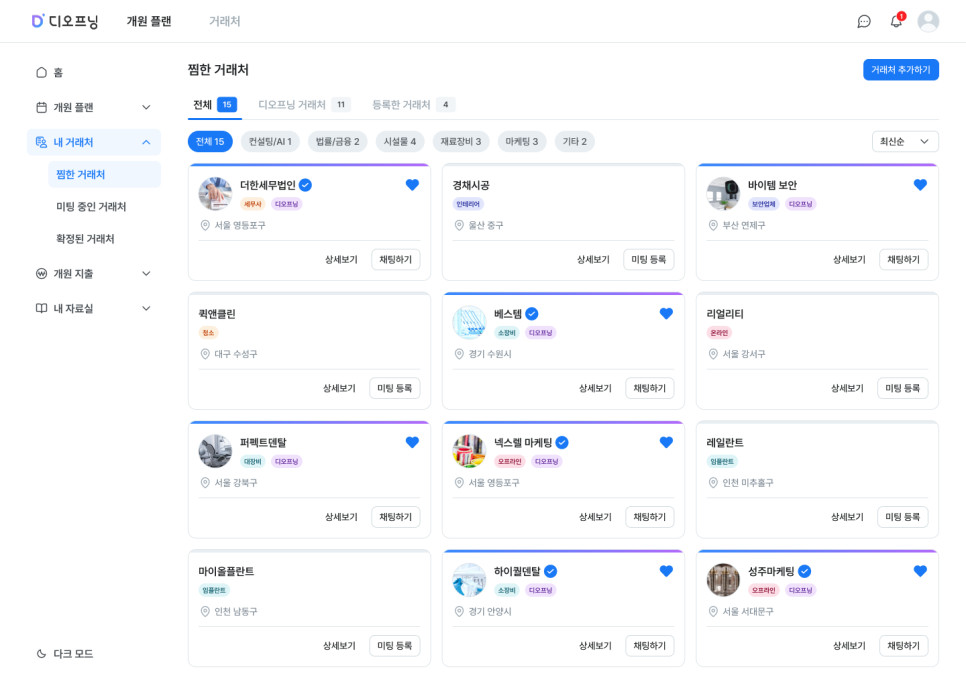Open 개원 플랜 in the top navigation
The width and height of the screenshot is (966, 694).
(x=149, y=22)
